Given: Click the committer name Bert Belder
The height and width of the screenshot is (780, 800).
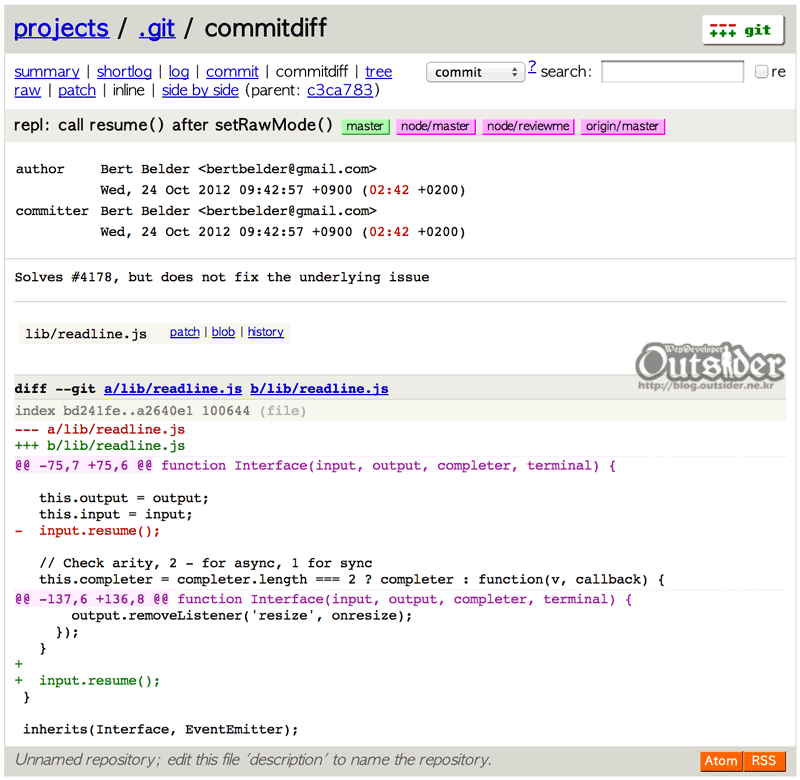Looking at the screenshot, I should tap(145, 211).
